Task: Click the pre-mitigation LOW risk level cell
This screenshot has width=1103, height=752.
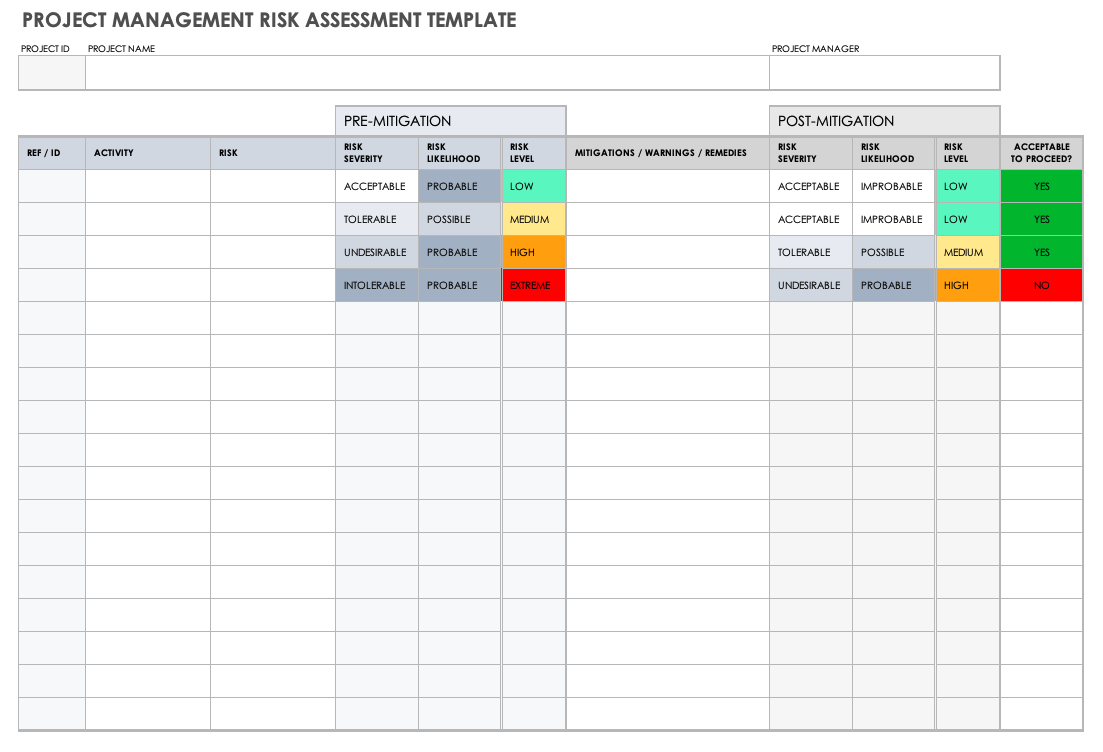Action: 533,187
